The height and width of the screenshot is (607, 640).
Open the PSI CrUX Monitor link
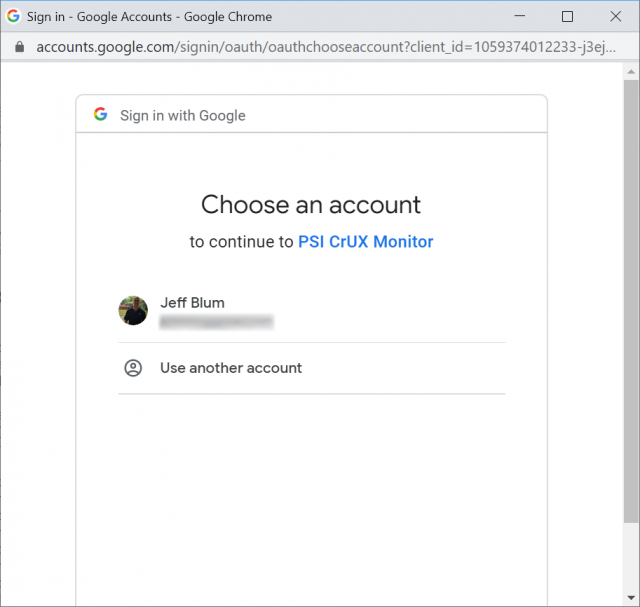(x=365, y=242)
